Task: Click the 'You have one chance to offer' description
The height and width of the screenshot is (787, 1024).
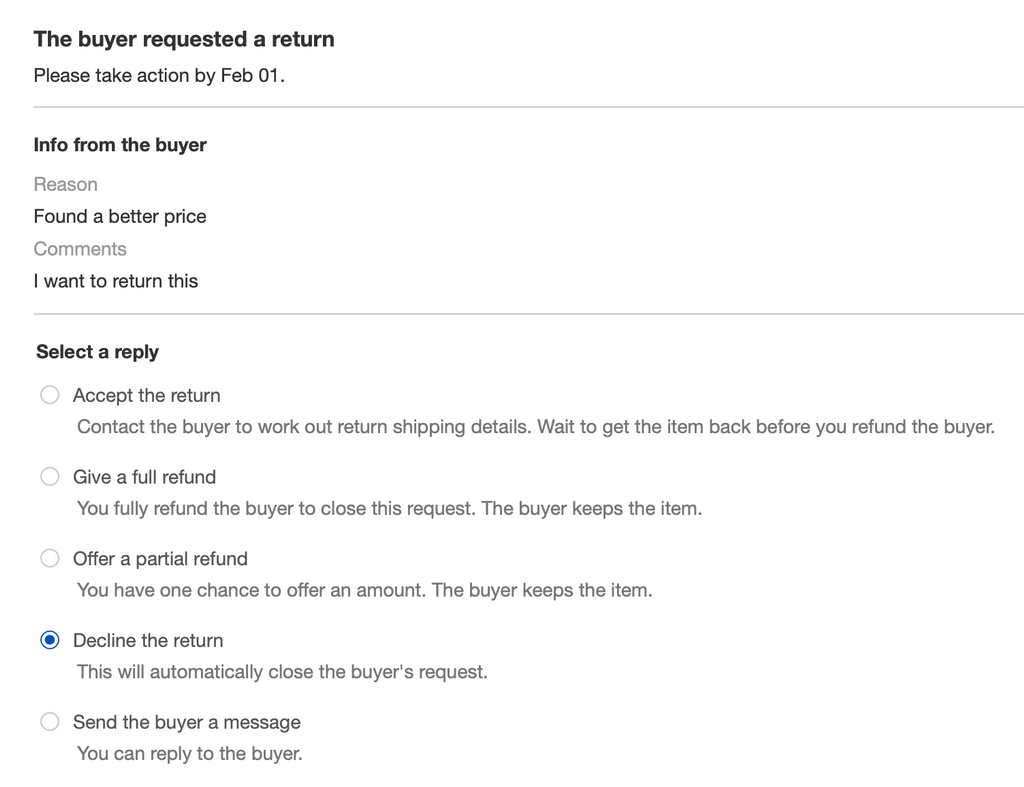Action: click(x=364, y=590)
